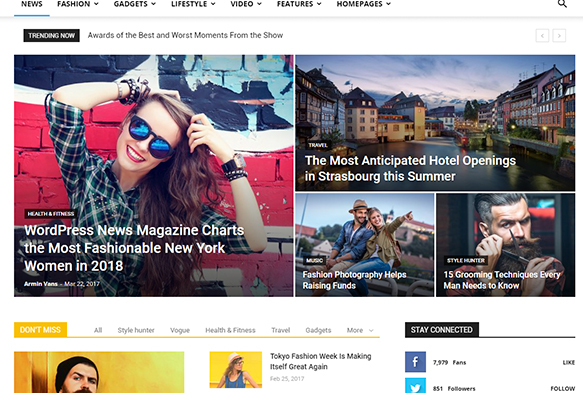The height and width of the screenshot is (393, 583).
Task: Open the bearded man in beanie thumbnail
Action: click(x=99, y=372)
